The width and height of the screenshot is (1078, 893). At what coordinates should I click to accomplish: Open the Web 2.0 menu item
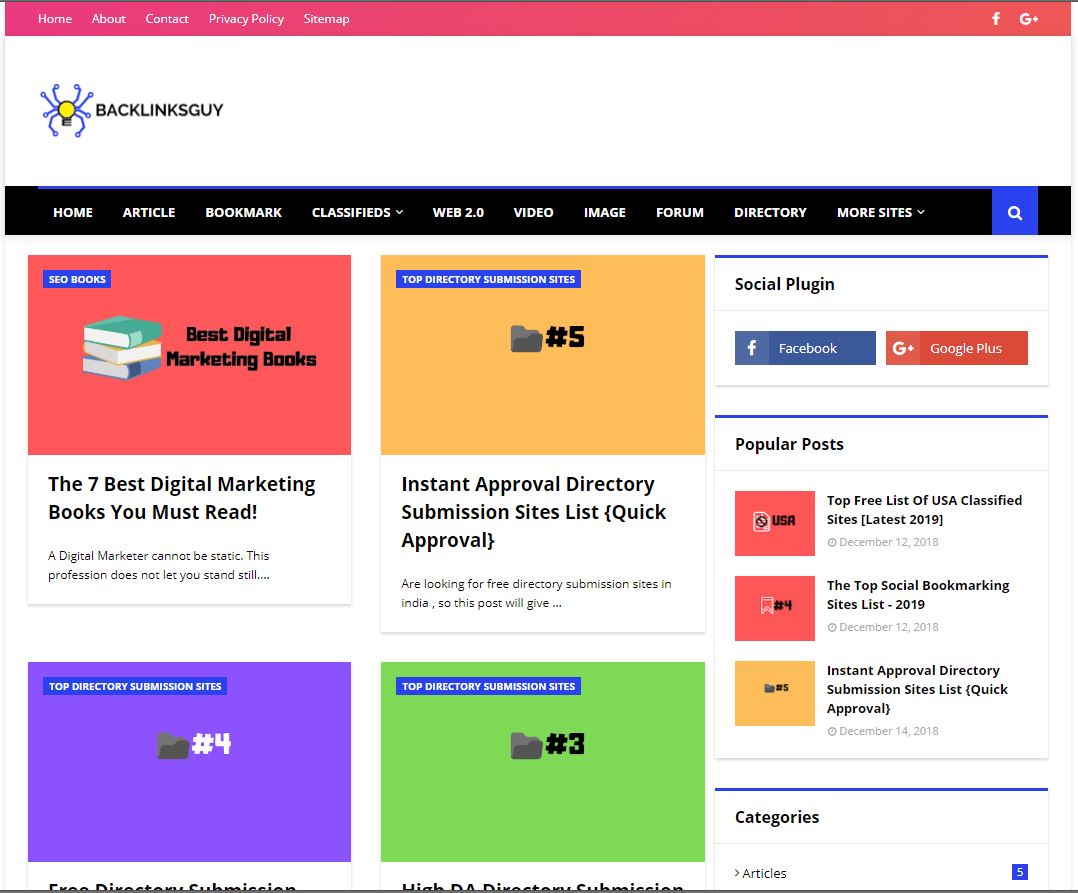tap(458, 212)
